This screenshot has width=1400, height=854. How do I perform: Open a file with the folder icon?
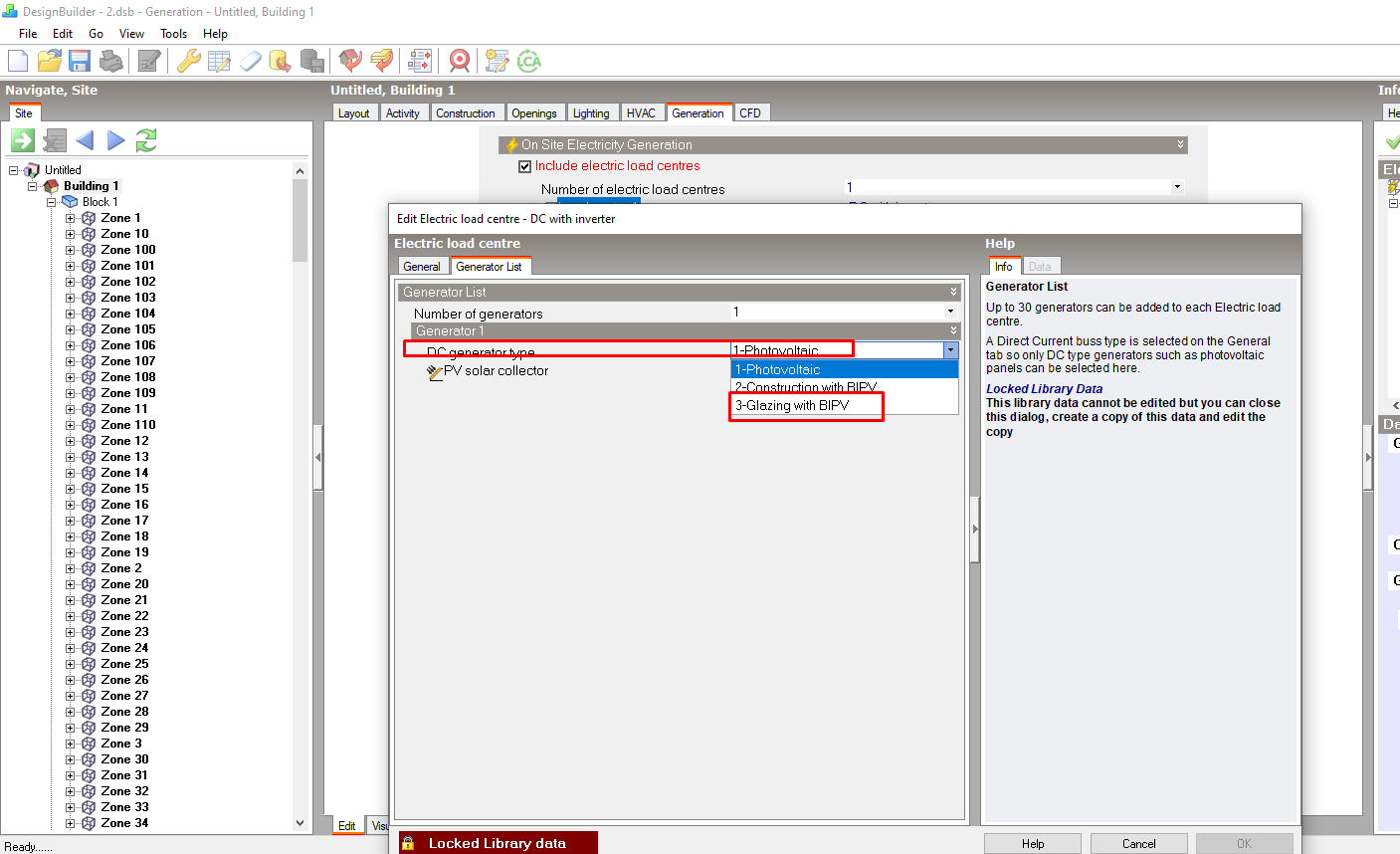tap(49, 61)
